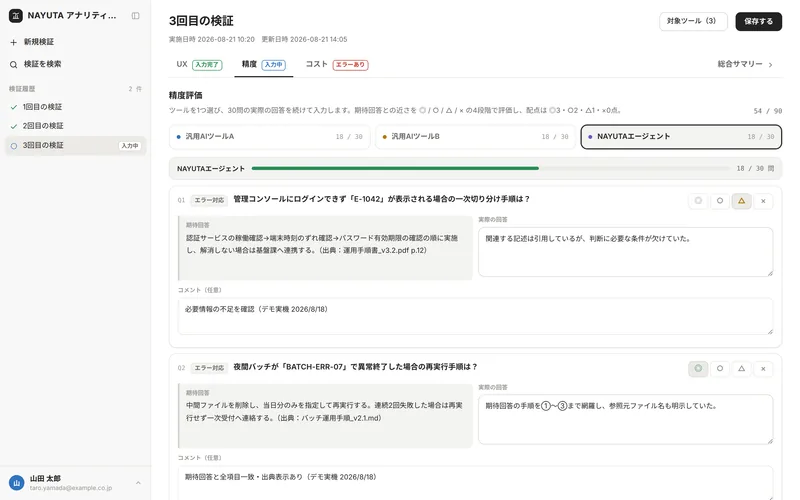
Task: Click the 実際の回答 field for question 02
Action: [x=626, y=419]
